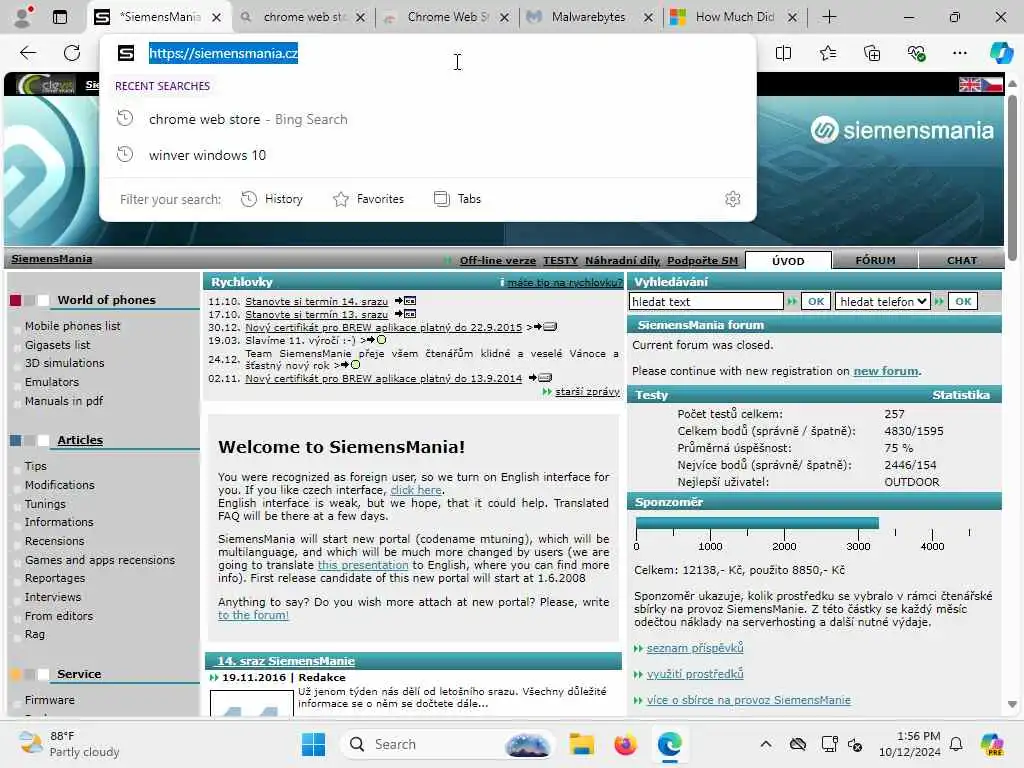Click the siemensmania logo in banner
This screenshot has height=768, width=1024.
click(902, 130)
